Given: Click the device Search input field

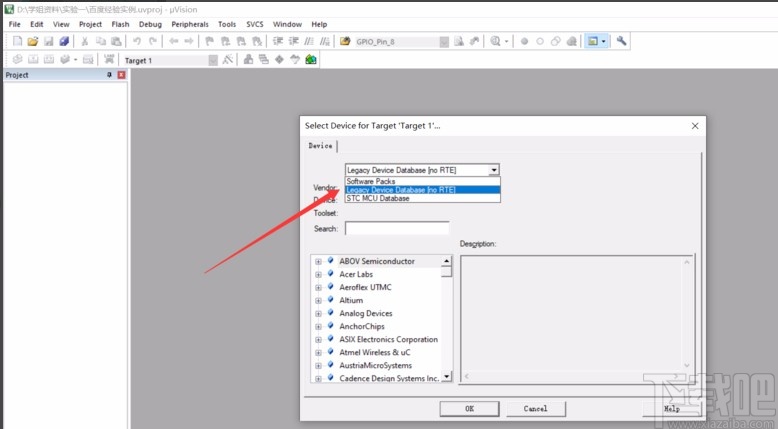Looking at the screenshot, I should (397, 228).
